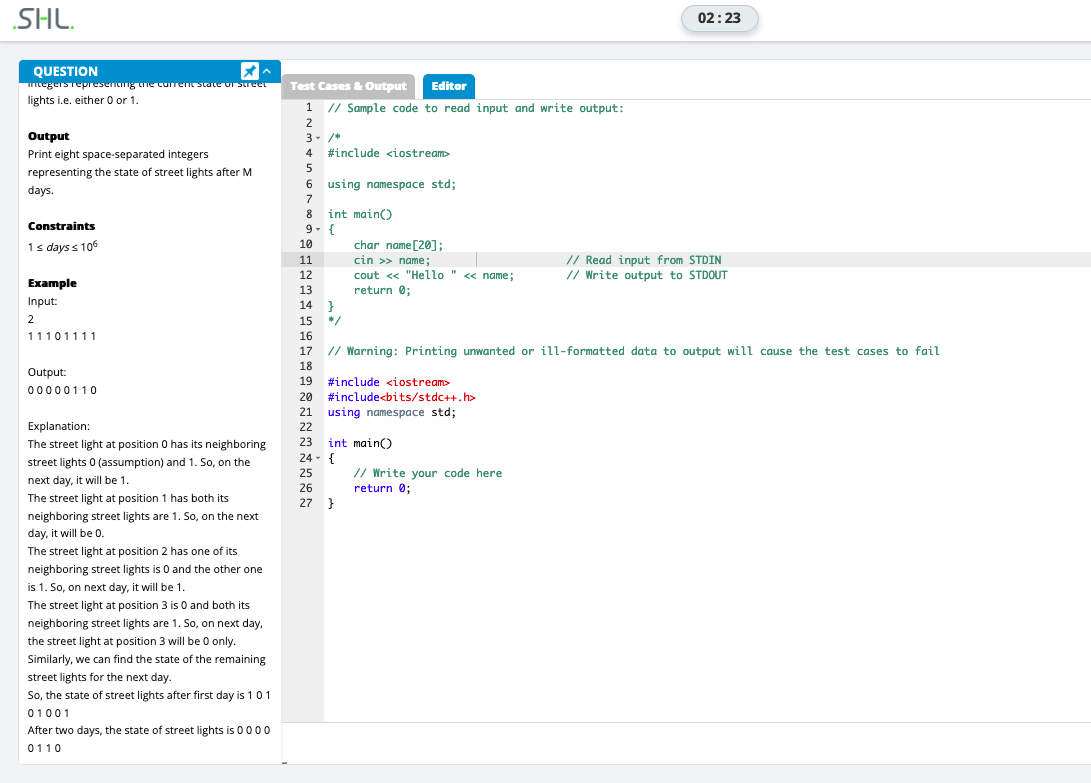The height and width of the screenshot is (783, 1091).
Task: Click the warning comment on line 17
Action: pos(633,351)
